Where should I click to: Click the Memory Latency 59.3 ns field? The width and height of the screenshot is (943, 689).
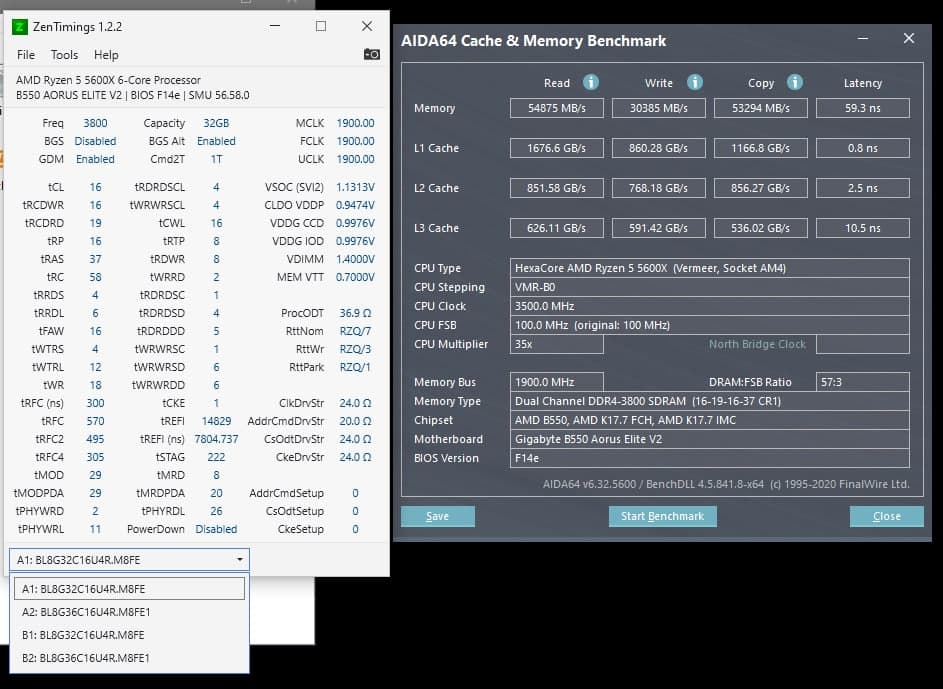tap(863, 108)
